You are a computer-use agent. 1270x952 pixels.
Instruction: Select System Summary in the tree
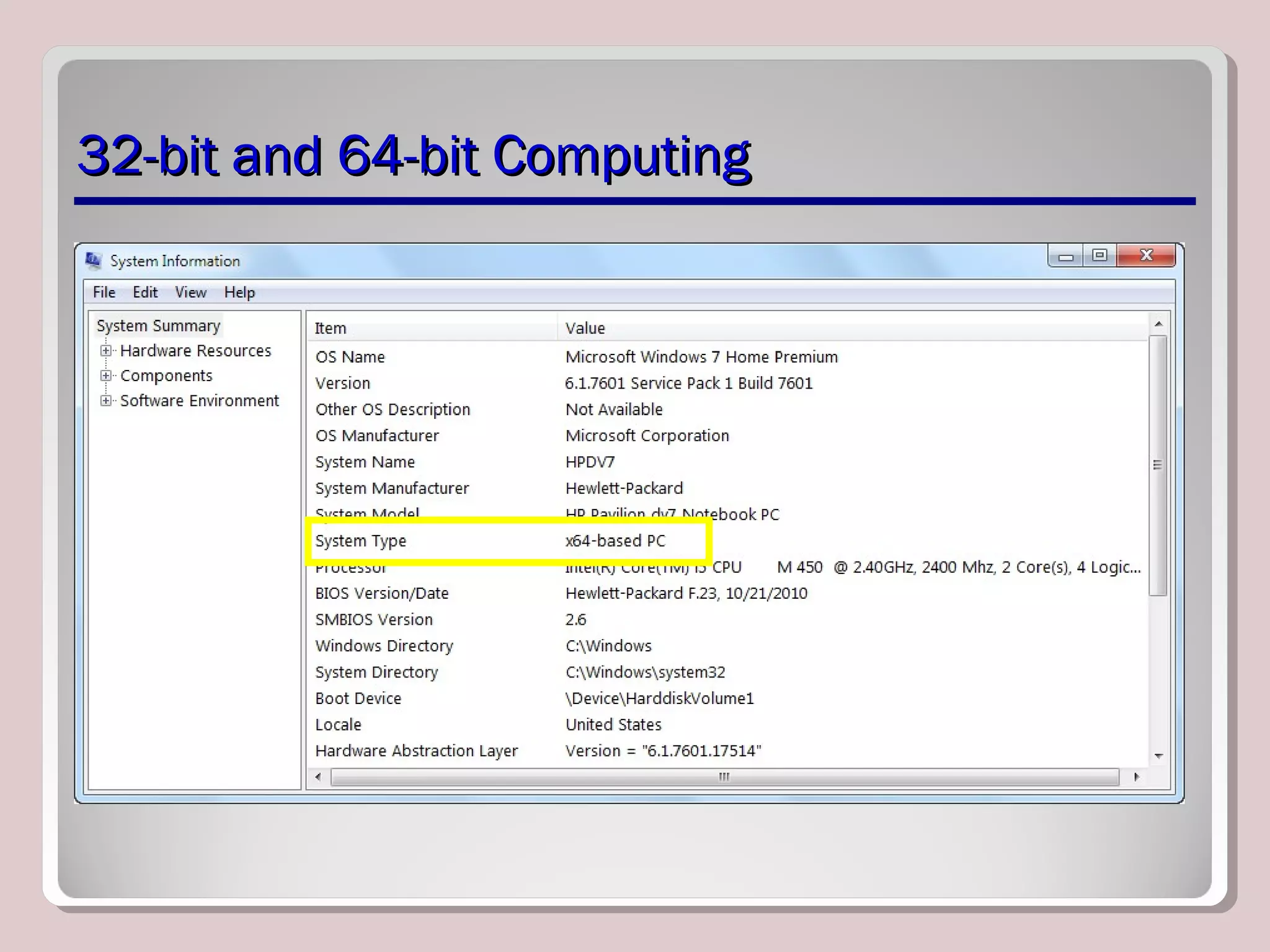[x=158, y=326]
